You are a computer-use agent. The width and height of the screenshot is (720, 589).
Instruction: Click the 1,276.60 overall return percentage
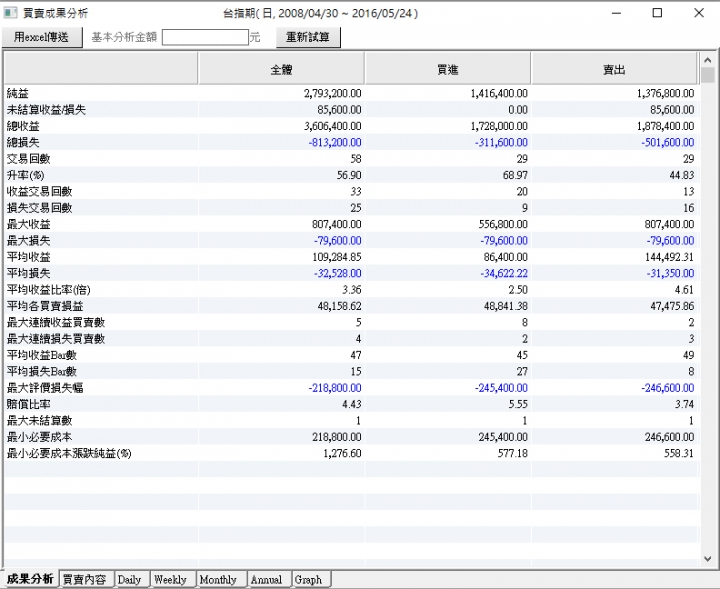342,454
